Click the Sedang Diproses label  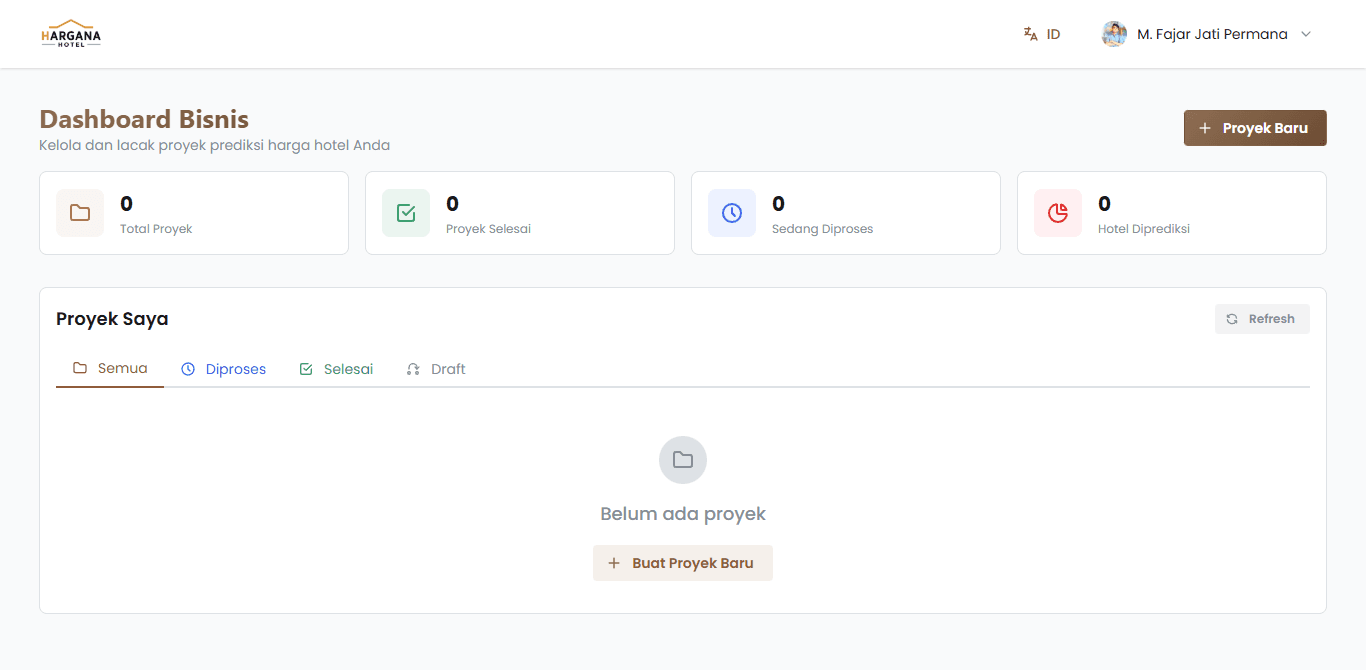coord(822,229)
